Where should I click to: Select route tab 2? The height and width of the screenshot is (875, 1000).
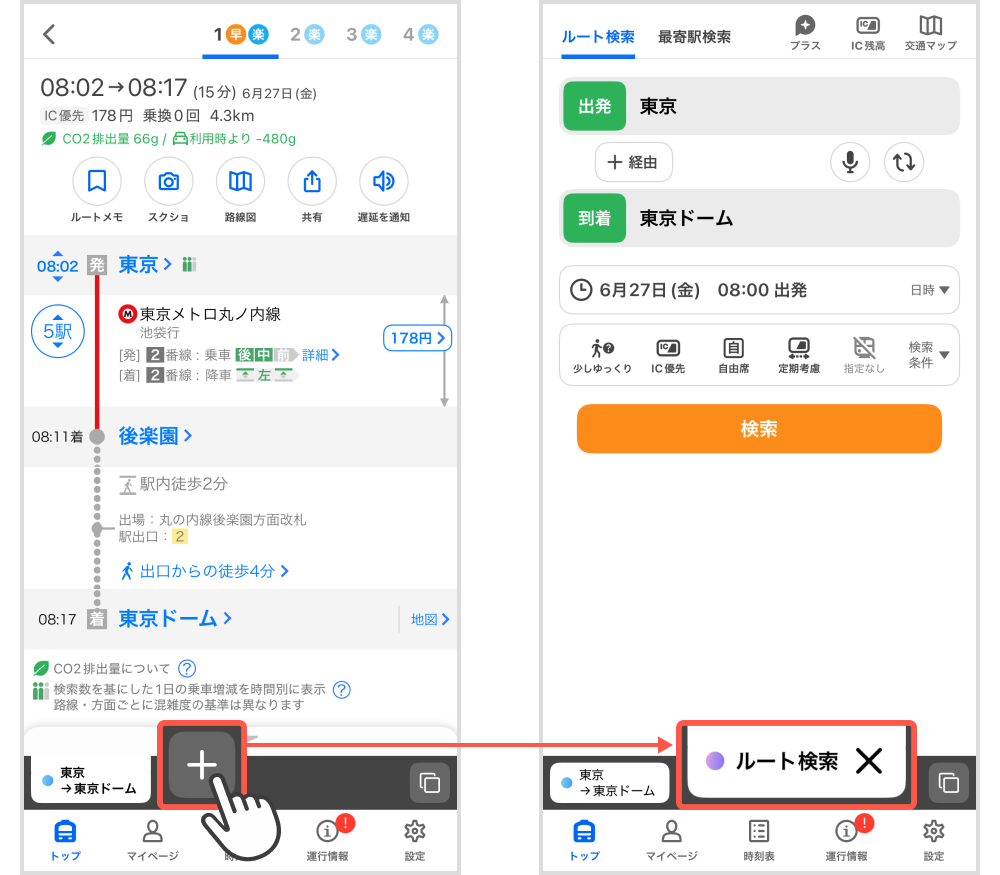(x=307, y=34)
